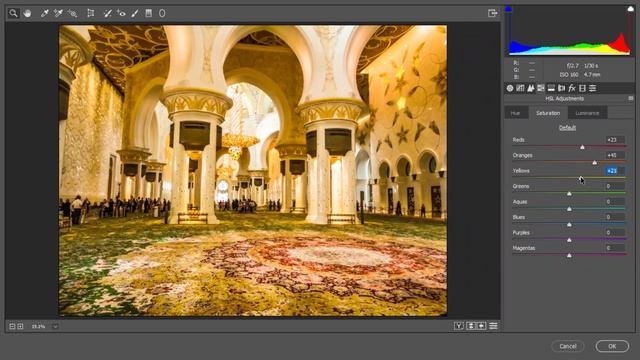This screenshot has height=360, width=640.
Task: Select the Color Sampler tool
Action: point(58,13)
